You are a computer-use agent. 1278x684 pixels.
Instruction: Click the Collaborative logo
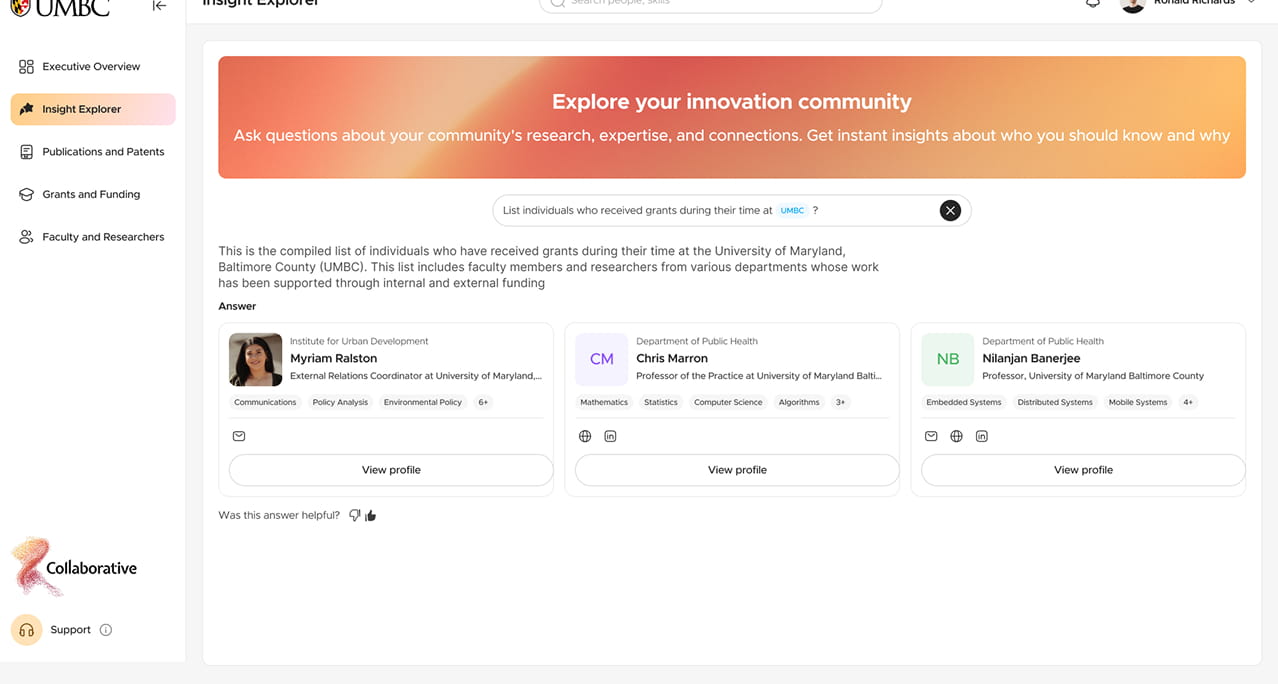click(74, 566)
